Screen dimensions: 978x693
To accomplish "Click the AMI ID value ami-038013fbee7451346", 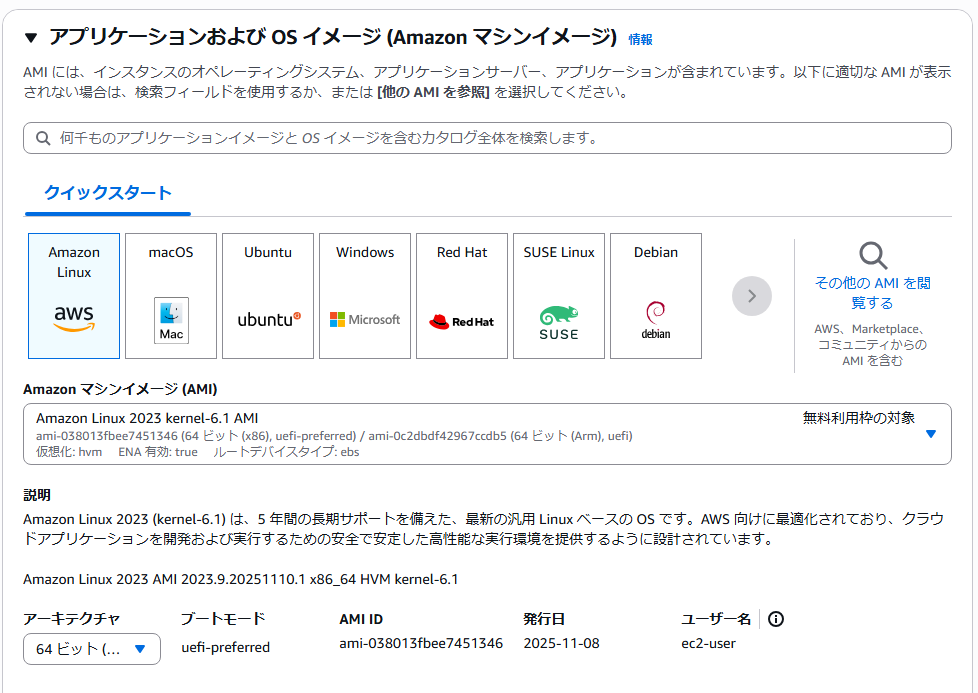I will click(421, 643).
